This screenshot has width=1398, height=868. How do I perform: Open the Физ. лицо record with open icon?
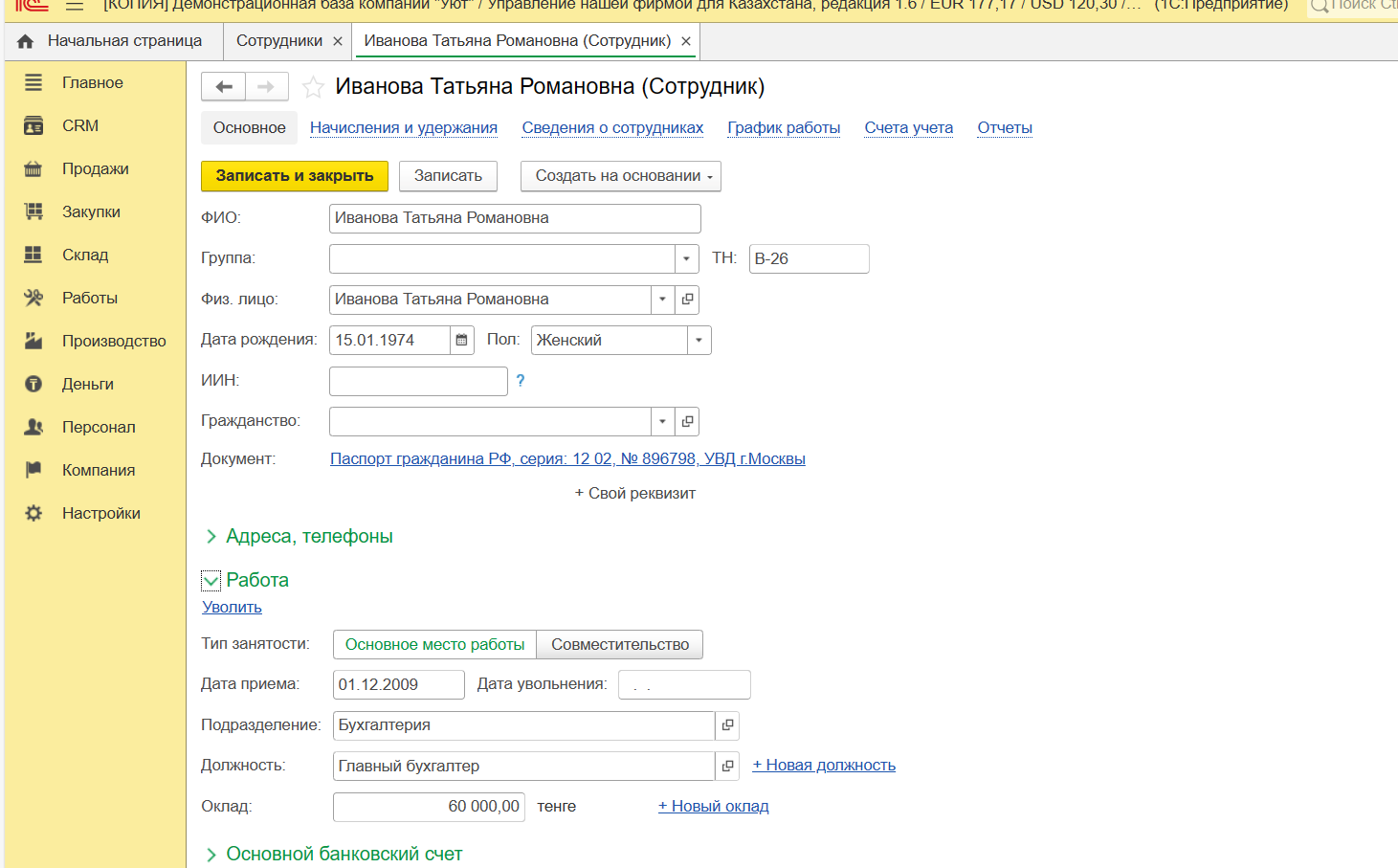pos(687,300)
